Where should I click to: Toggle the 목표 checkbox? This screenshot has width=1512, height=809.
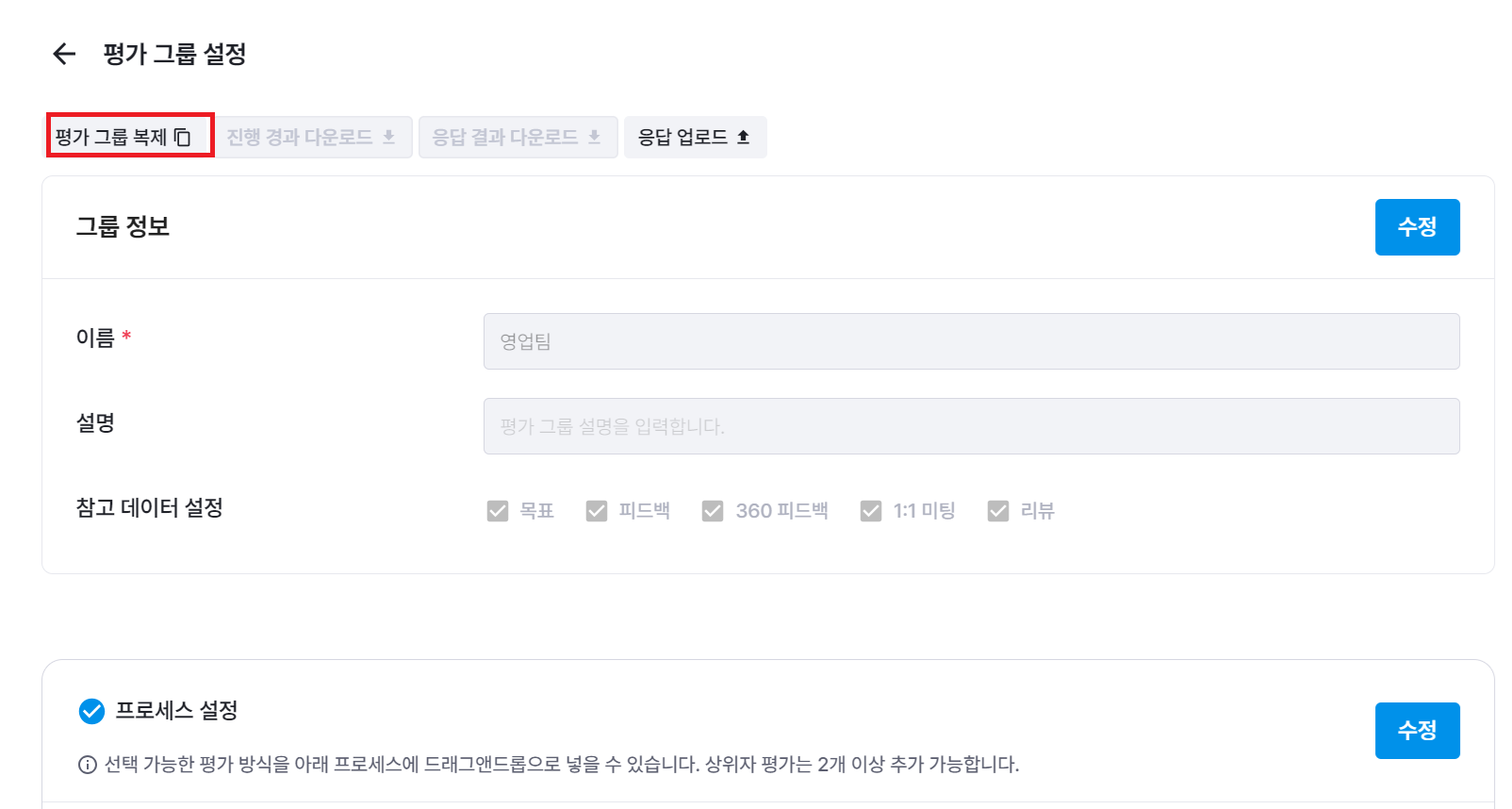coord(498,511)
